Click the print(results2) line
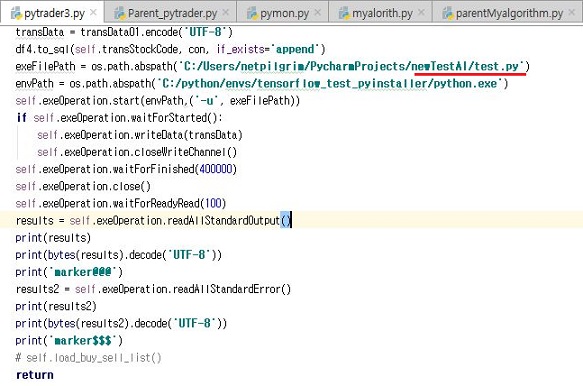This screenshot has height=386, width=583. (56, 306)
